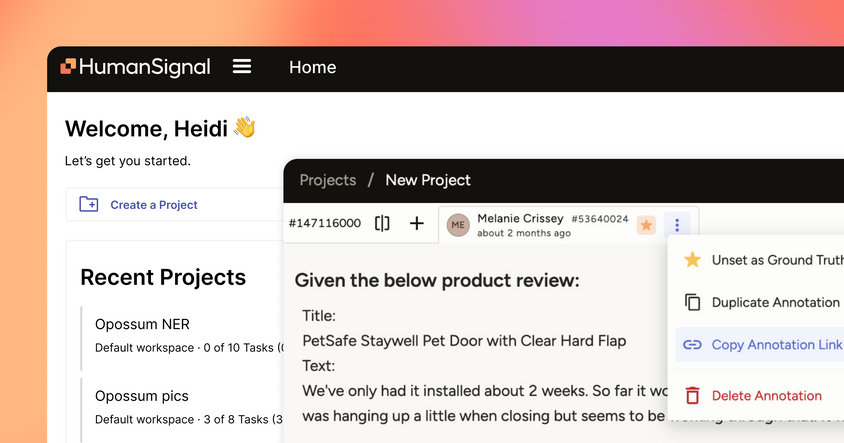
Task: Open the hamburger navigation menu
Action: pyautogui.click(x=242, y=67)
